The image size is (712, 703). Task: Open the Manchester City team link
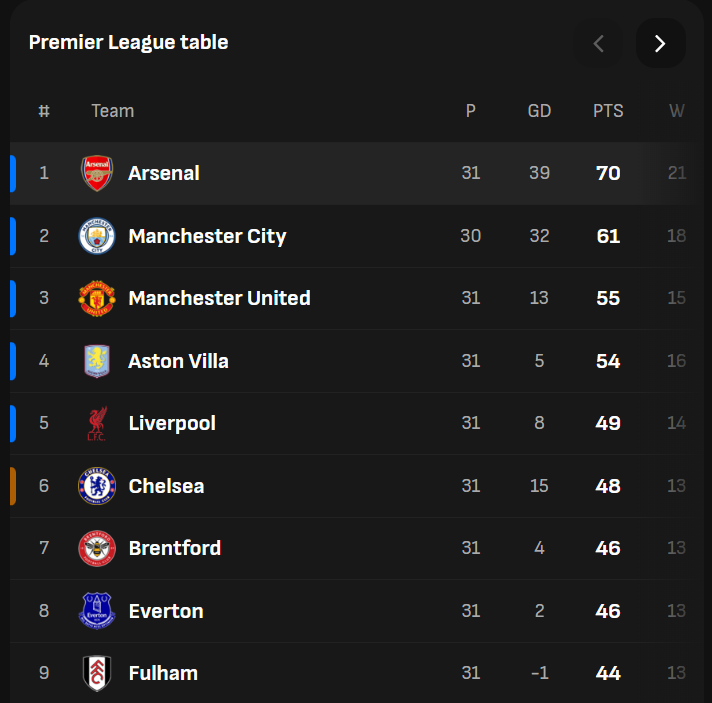click(207, 236)
